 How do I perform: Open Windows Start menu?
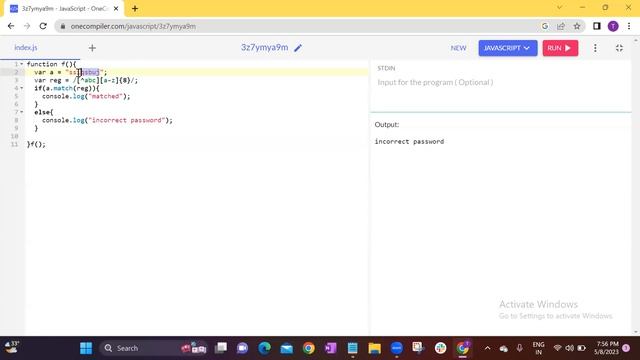coord(86,348)
